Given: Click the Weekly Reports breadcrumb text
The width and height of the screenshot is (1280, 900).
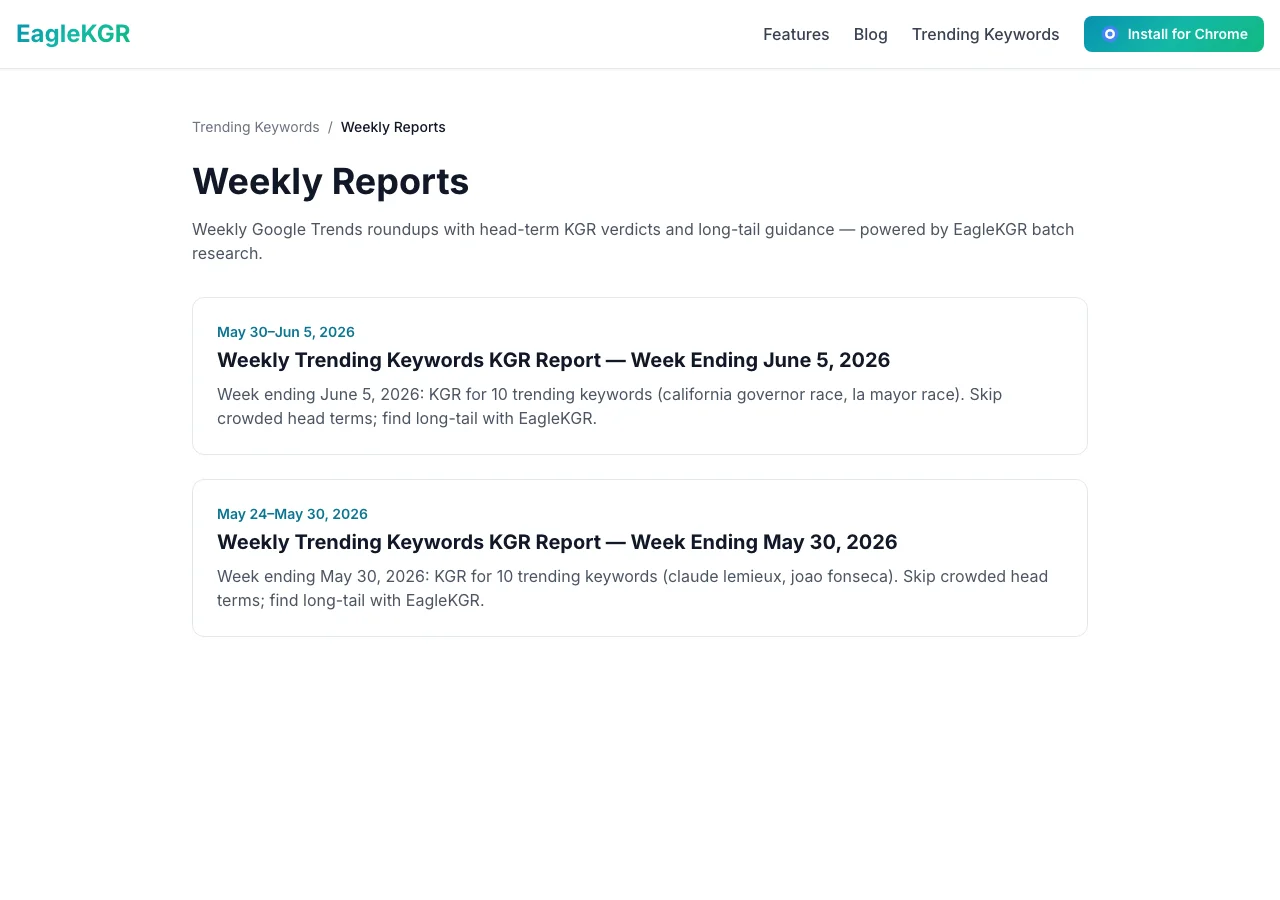Looking at the screenshot, I should point(393,127).
